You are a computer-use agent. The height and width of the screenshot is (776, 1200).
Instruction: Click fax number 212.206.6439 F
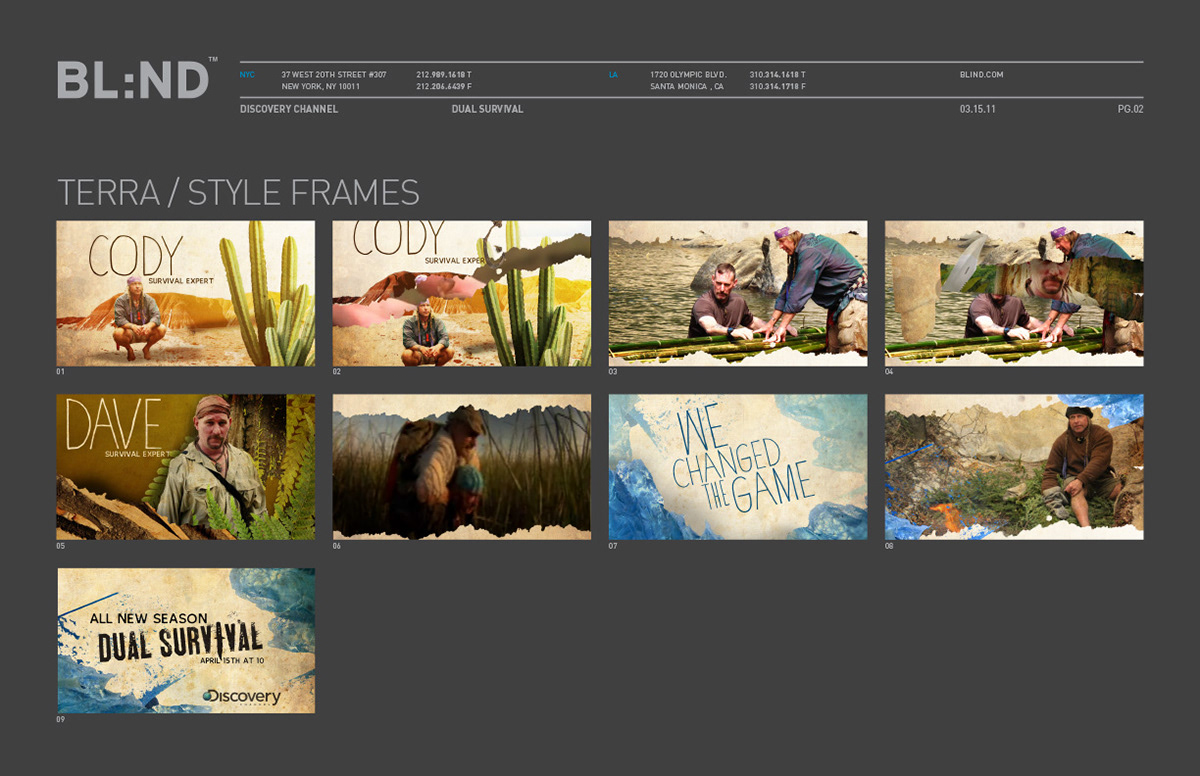click(444, 87)
